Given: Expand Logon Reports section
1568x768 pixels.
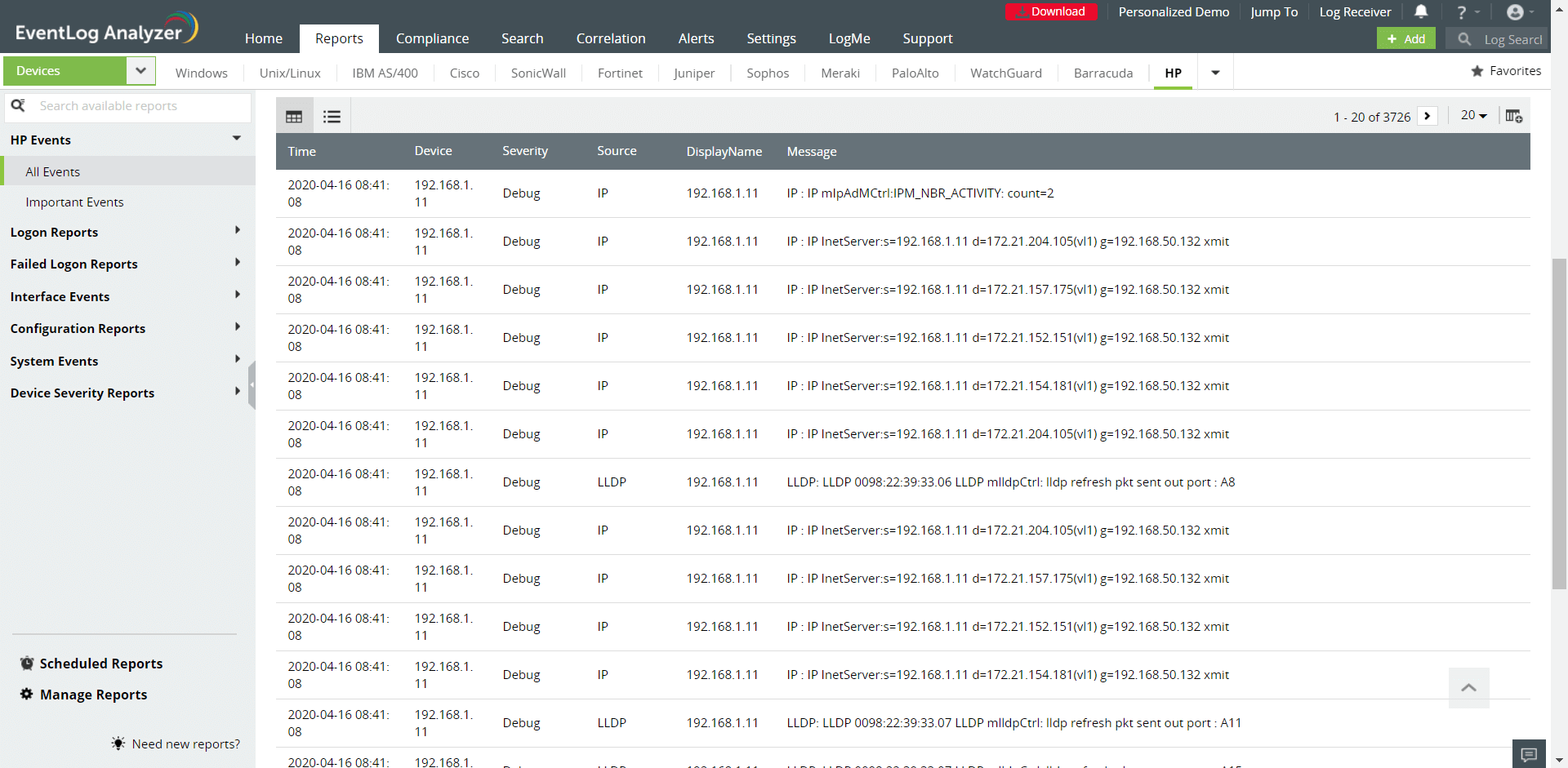Looking at the screenshot, I should (x=238, y=230).
